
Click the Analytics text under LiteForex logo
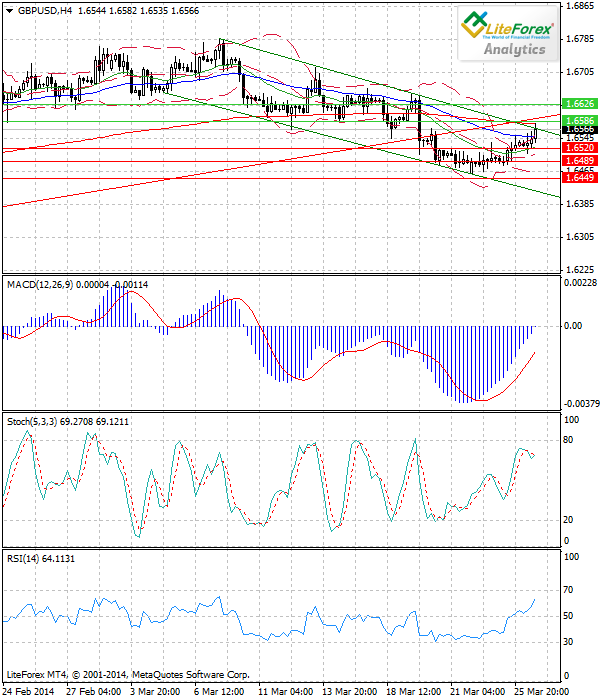pyautogui.click(x=518, y=48)
